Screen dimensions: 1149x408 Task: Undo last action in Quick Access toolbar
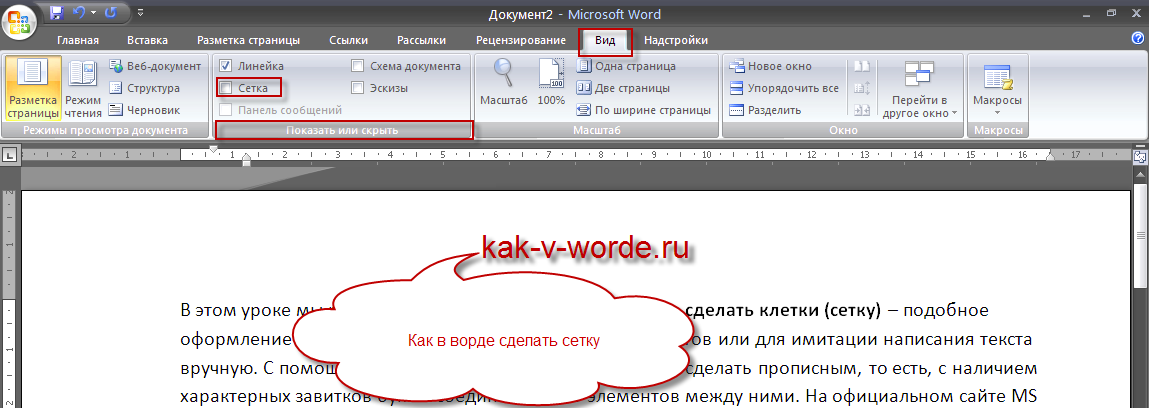(79, 12)
